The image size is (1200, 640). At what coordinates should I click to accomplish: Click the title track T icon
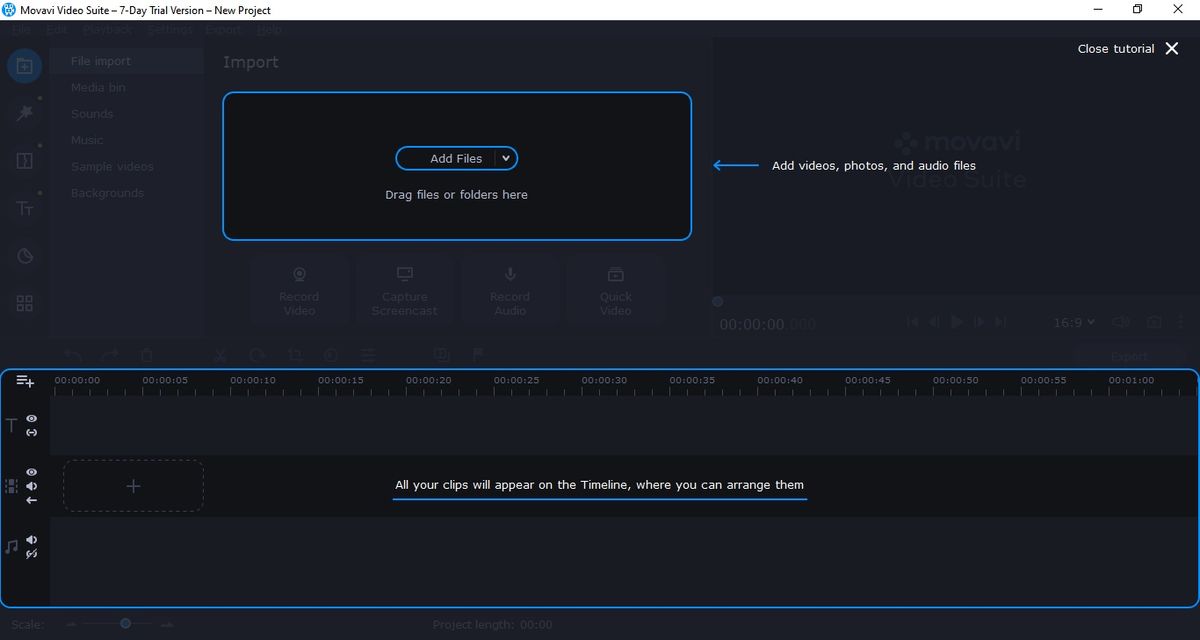(x=12, y=425)
